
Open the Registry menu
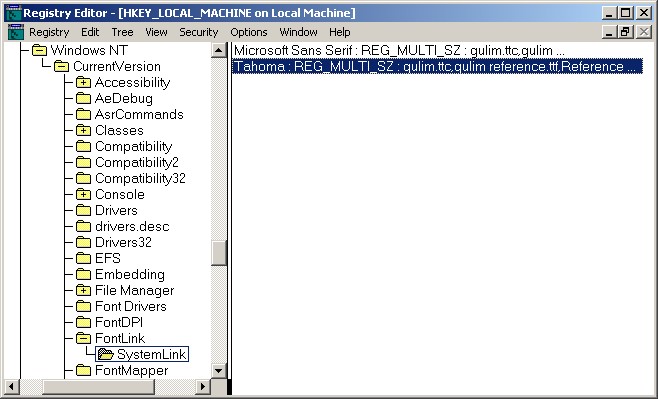point(49,32)
